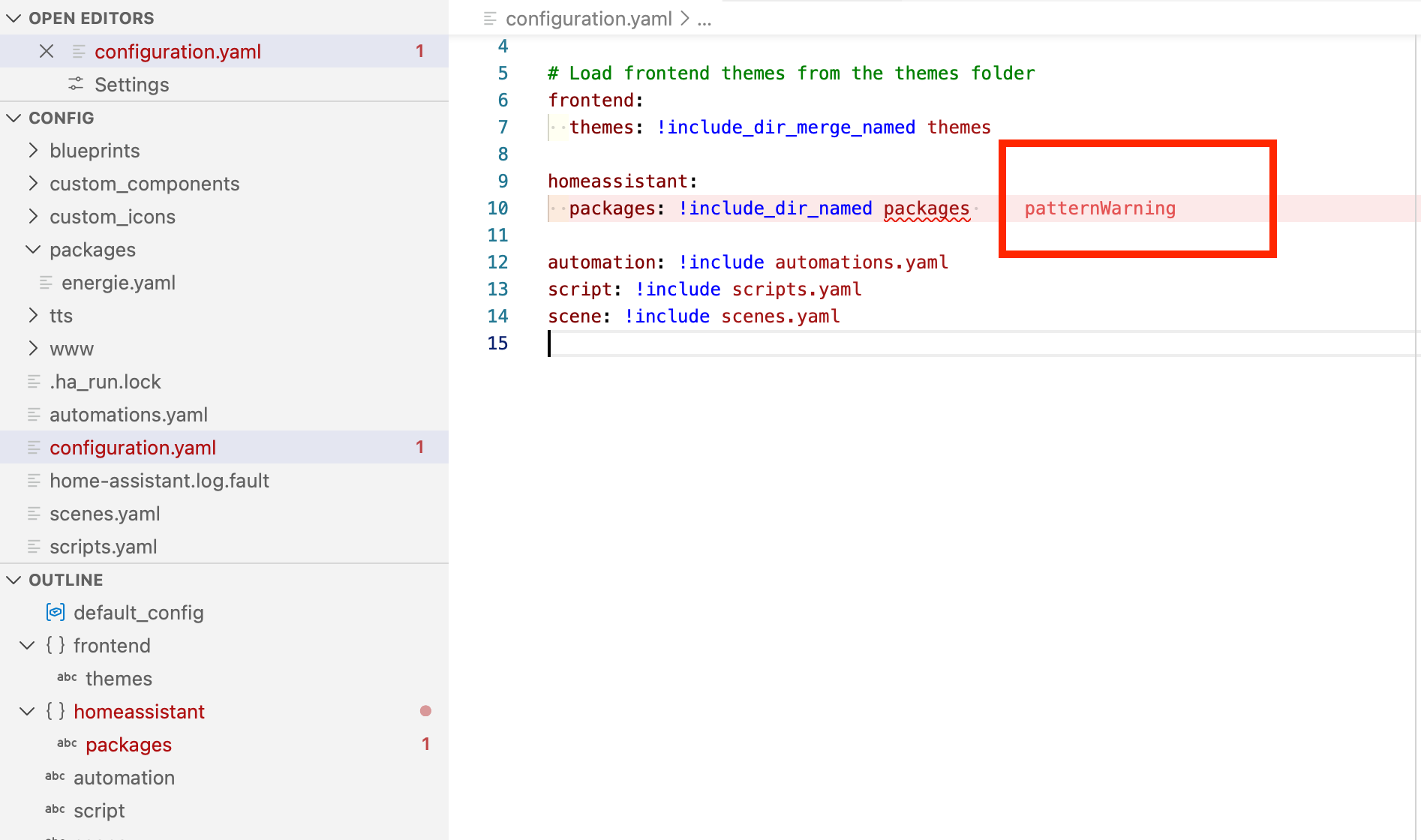Open the Settings editor tab entry
Image resolution: width=1421 pixels, height=840 pixels.
(131, 85)
